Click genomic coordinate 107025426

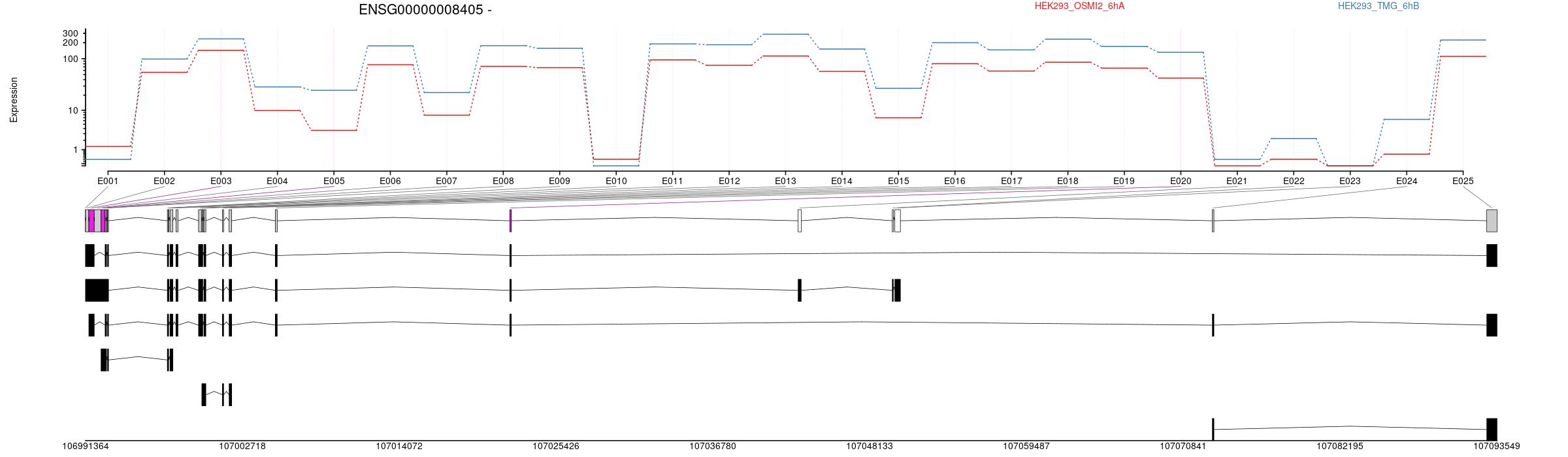[556, 447]
